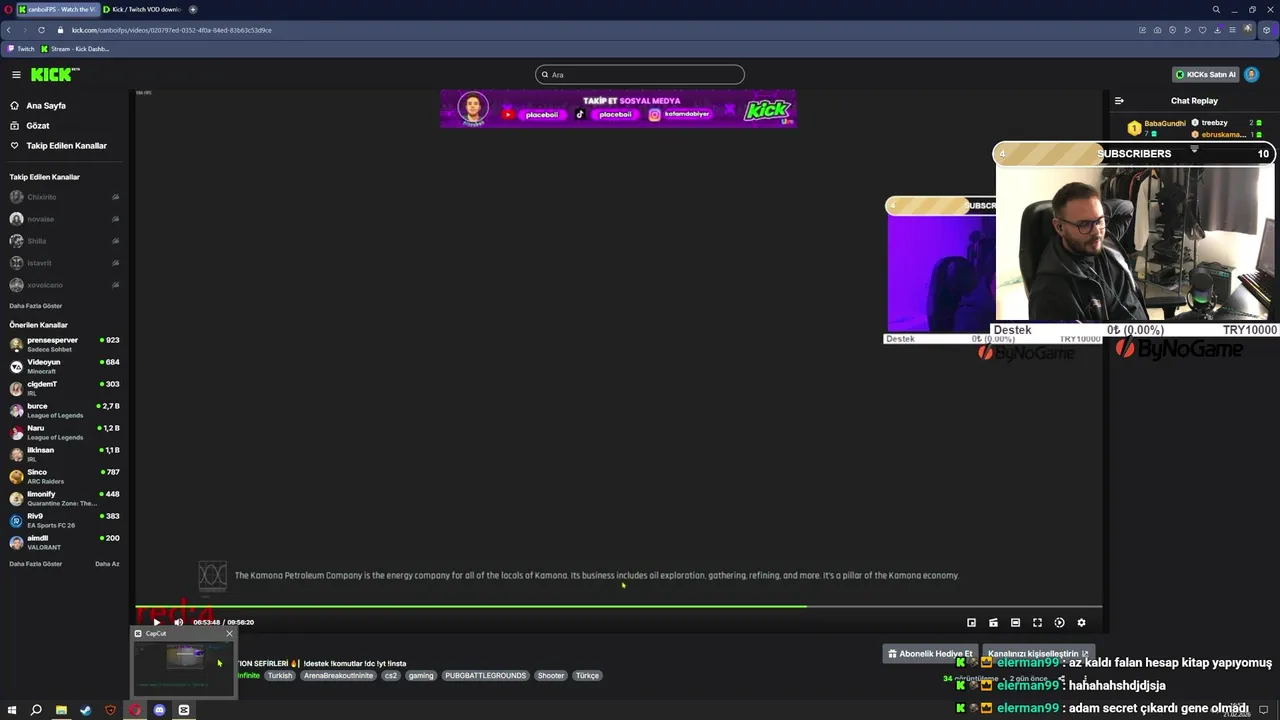Select the Shooter tag
Viewport: 1280px width, 720px height.
click(551, 675)
